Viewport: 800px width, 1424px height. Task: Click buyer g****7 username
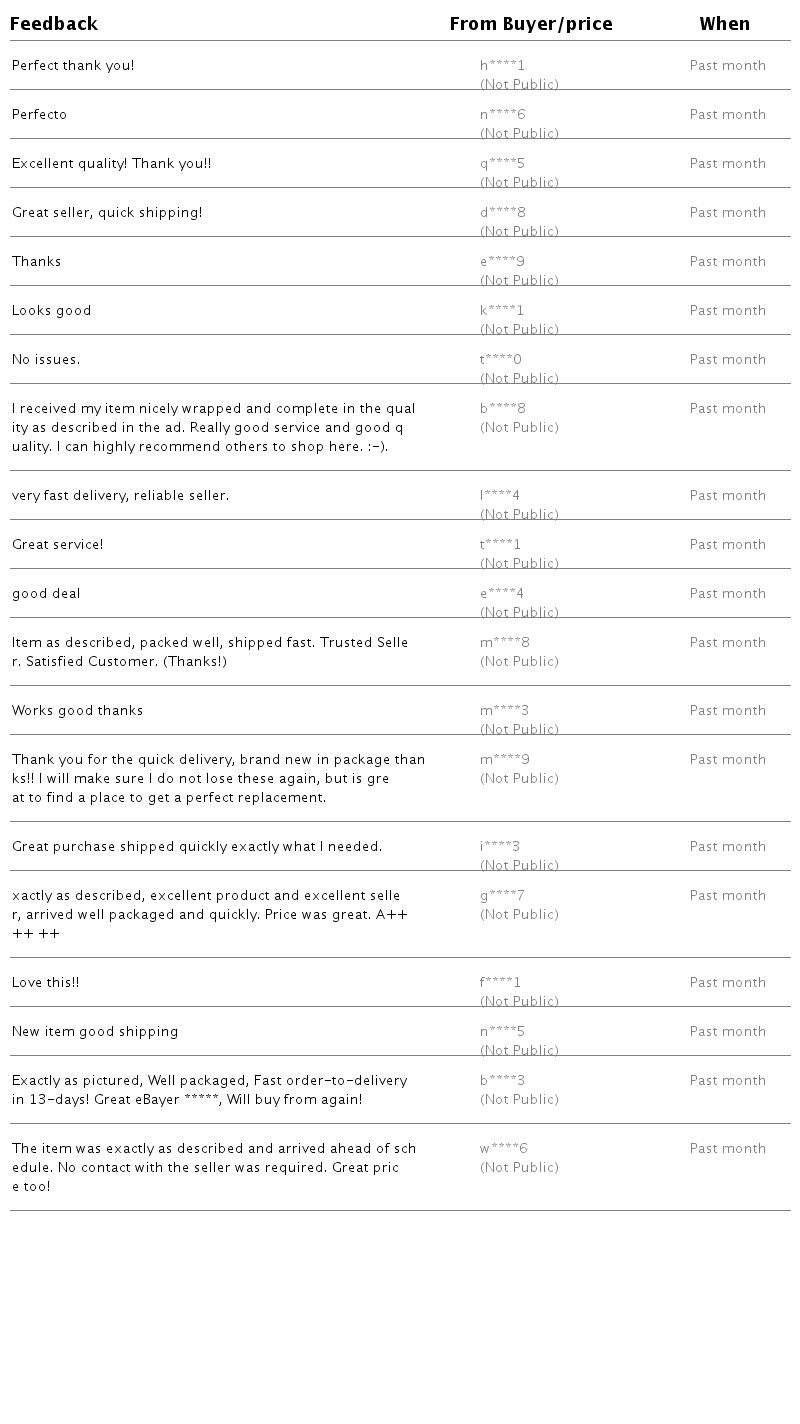tap(502, 896)
